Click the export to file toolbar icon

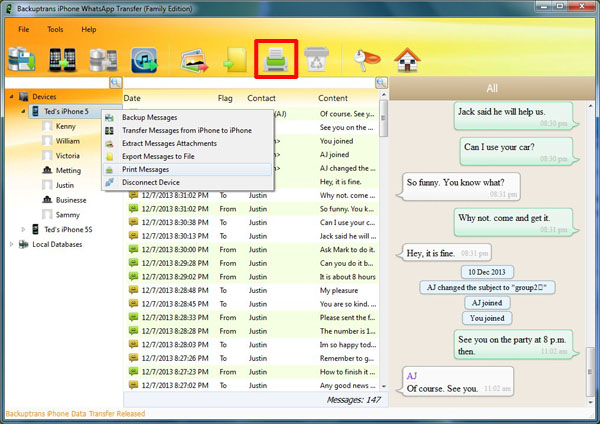[x=235, y=60]
